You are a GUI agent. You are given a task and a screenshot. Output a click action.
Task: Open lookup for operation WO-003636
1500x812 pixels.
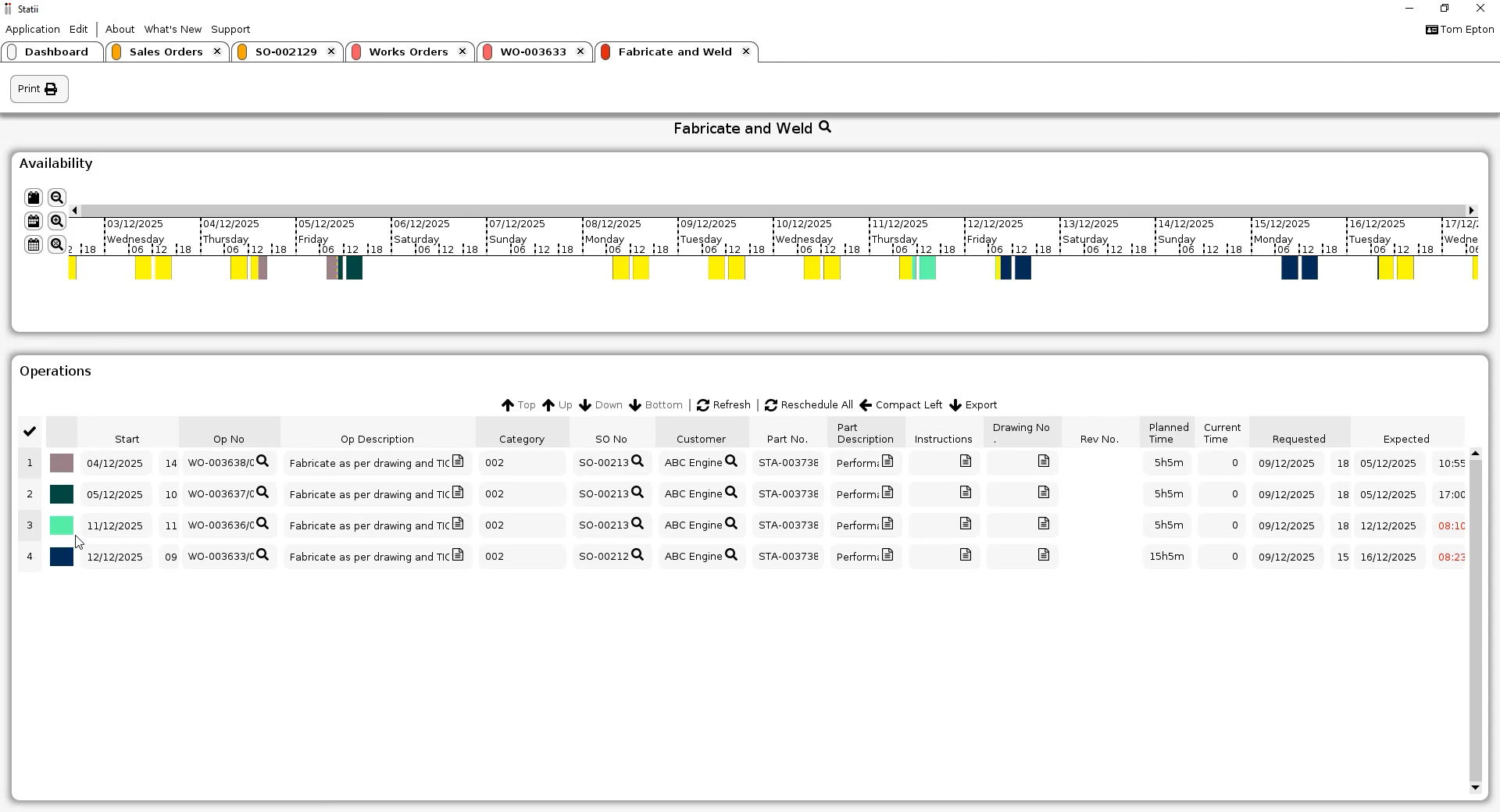click(262, 524)
